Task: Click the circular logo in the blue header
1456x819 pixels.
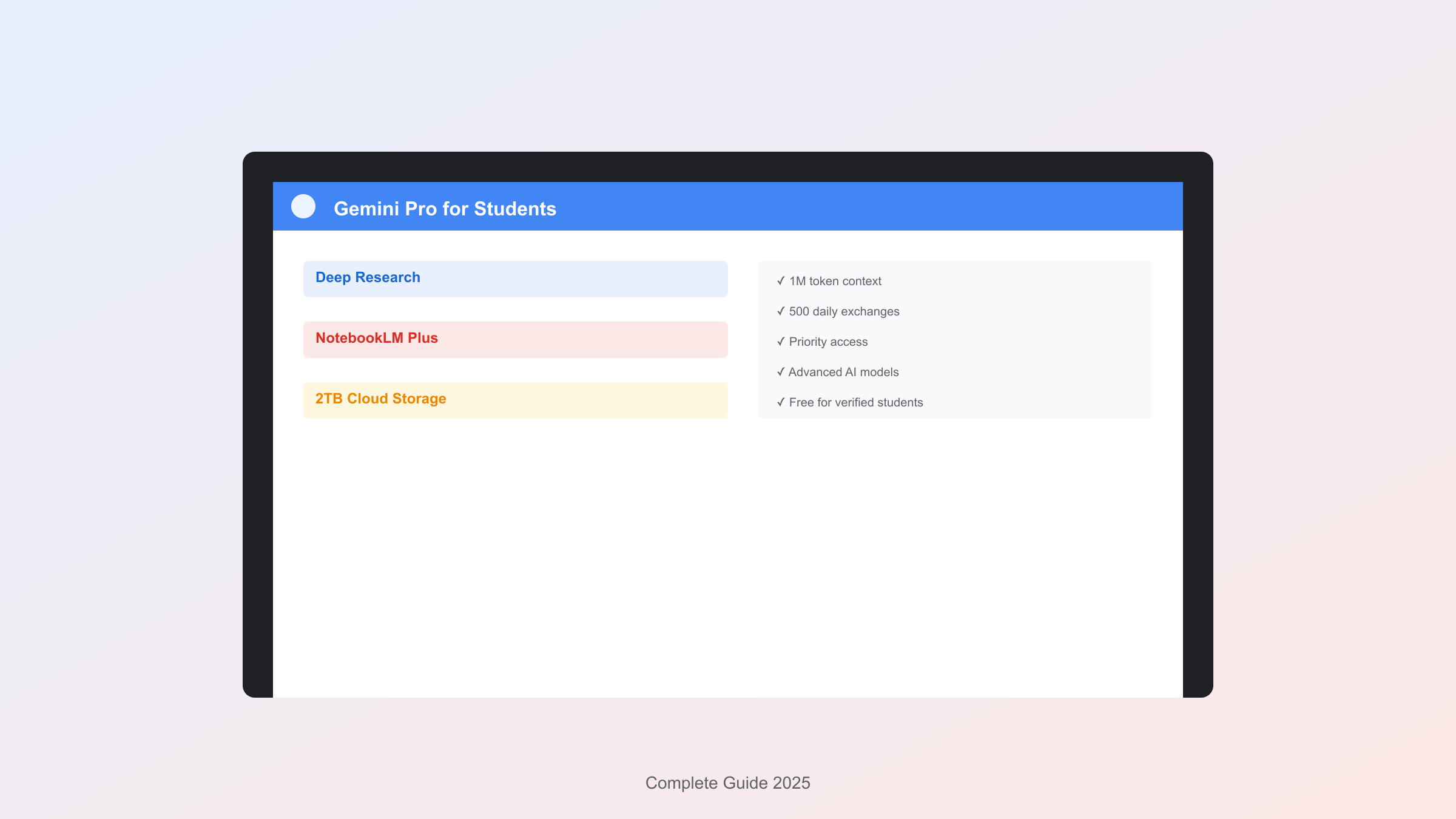Action: (303, 207)
